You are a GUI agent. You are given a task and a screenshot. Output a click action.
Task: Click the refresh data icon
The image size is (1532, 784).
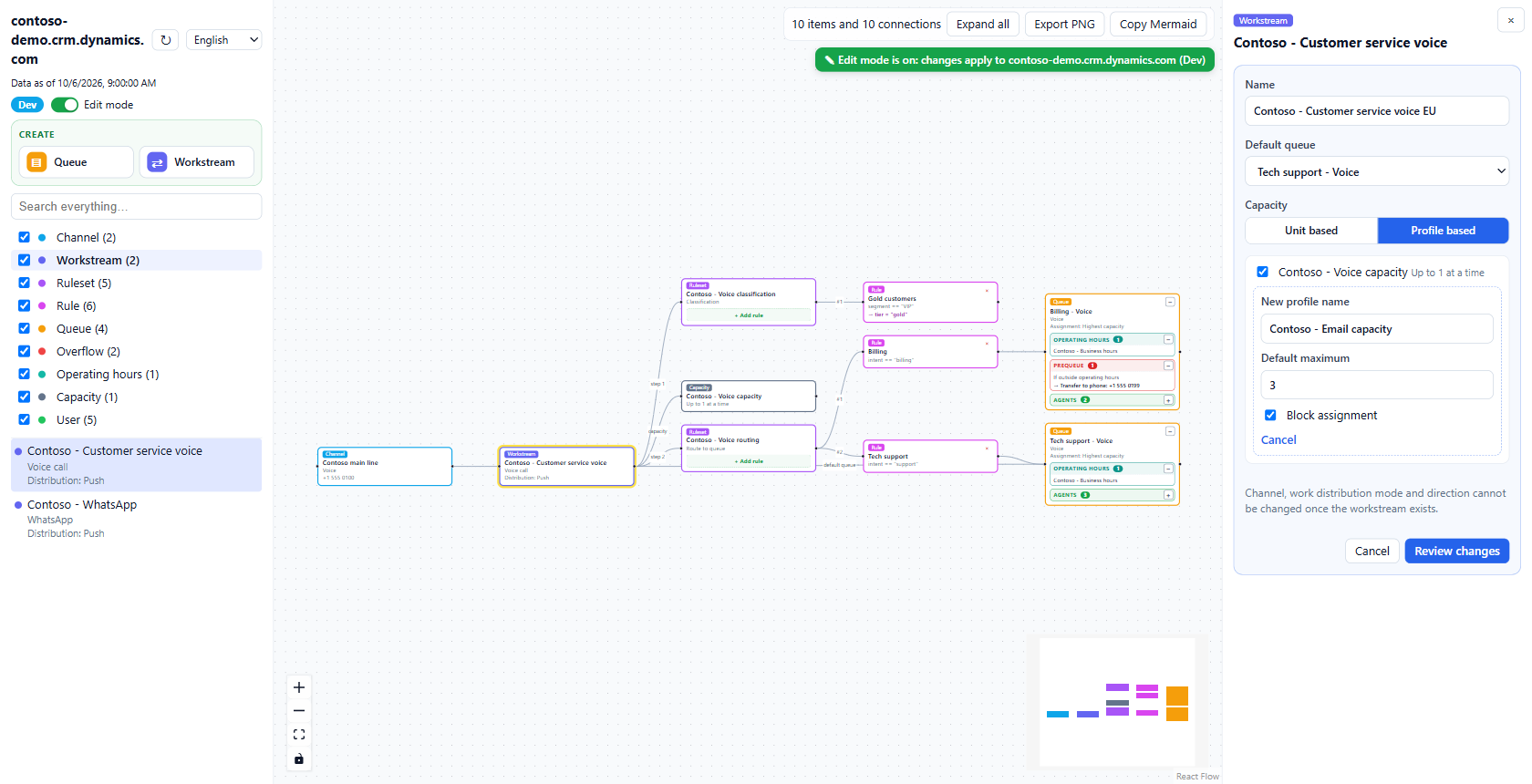[165, 40]
